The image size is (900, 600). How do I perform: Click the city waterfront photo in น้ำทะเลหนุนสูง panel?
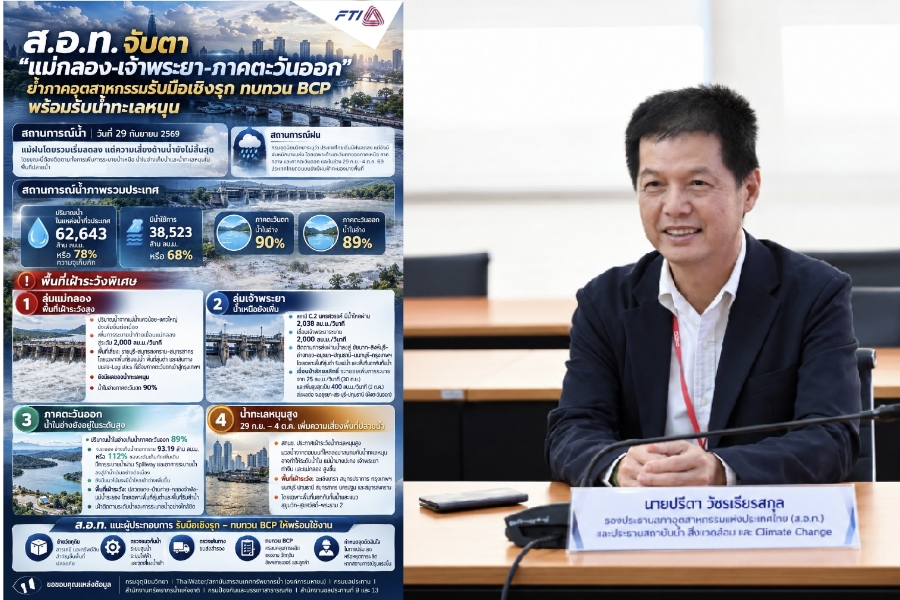coord(237,474)
